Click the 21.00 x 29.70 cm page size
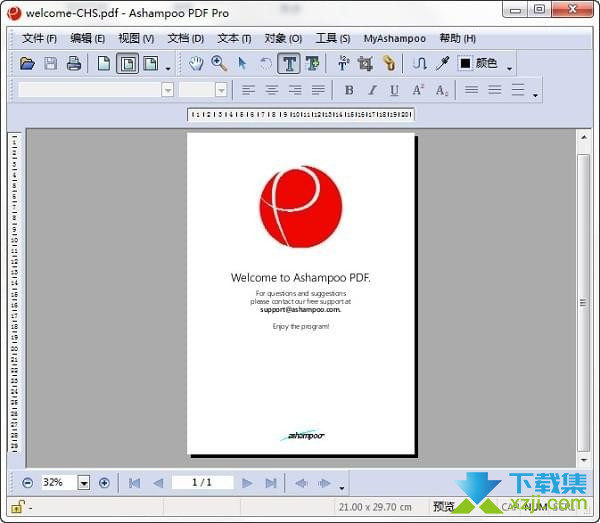The height and width of the screenshot is (523, 600). click(x=375, y=507)
